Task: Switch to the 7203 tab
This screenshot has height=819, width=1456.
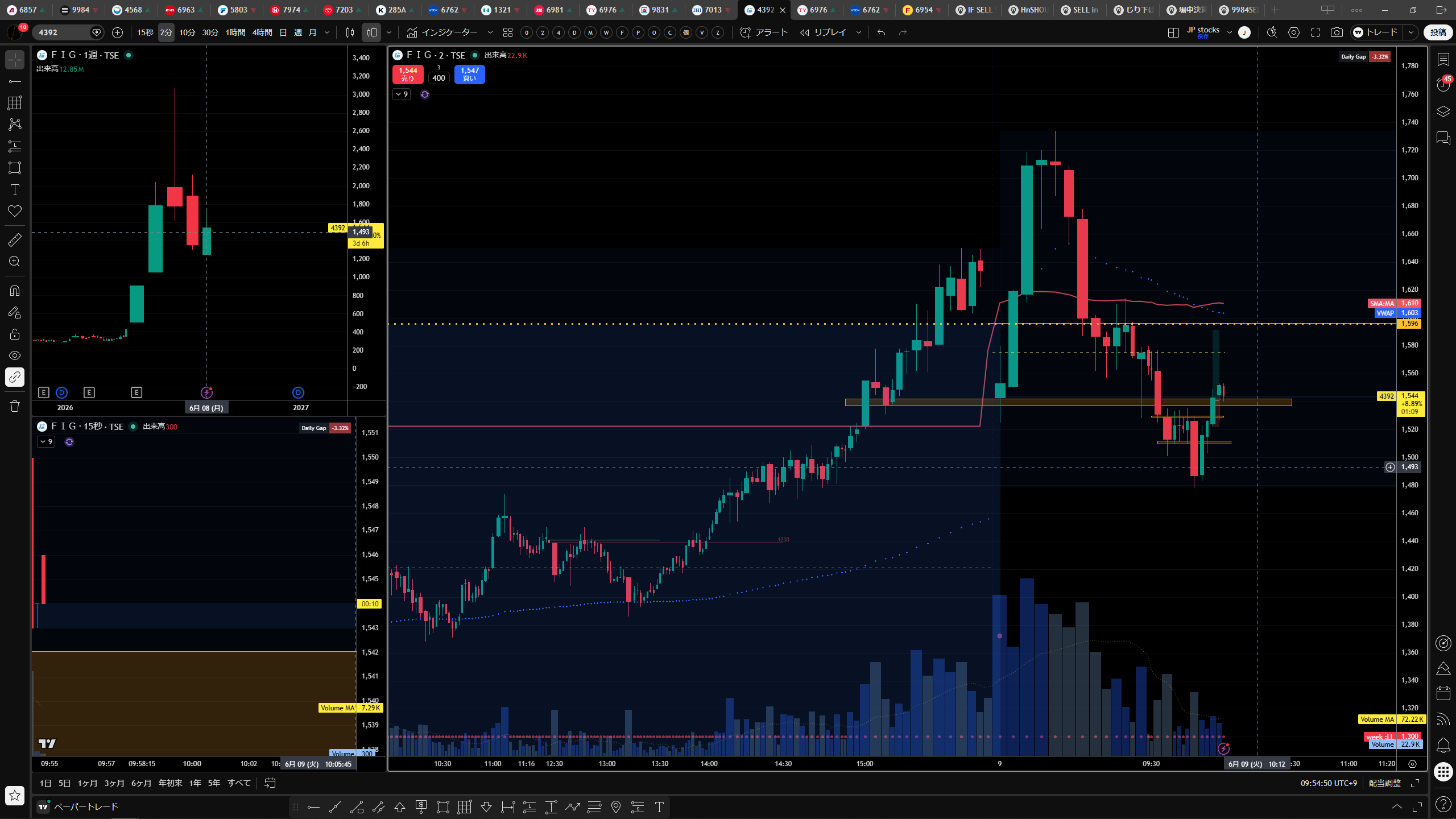Action: [343, 10]
